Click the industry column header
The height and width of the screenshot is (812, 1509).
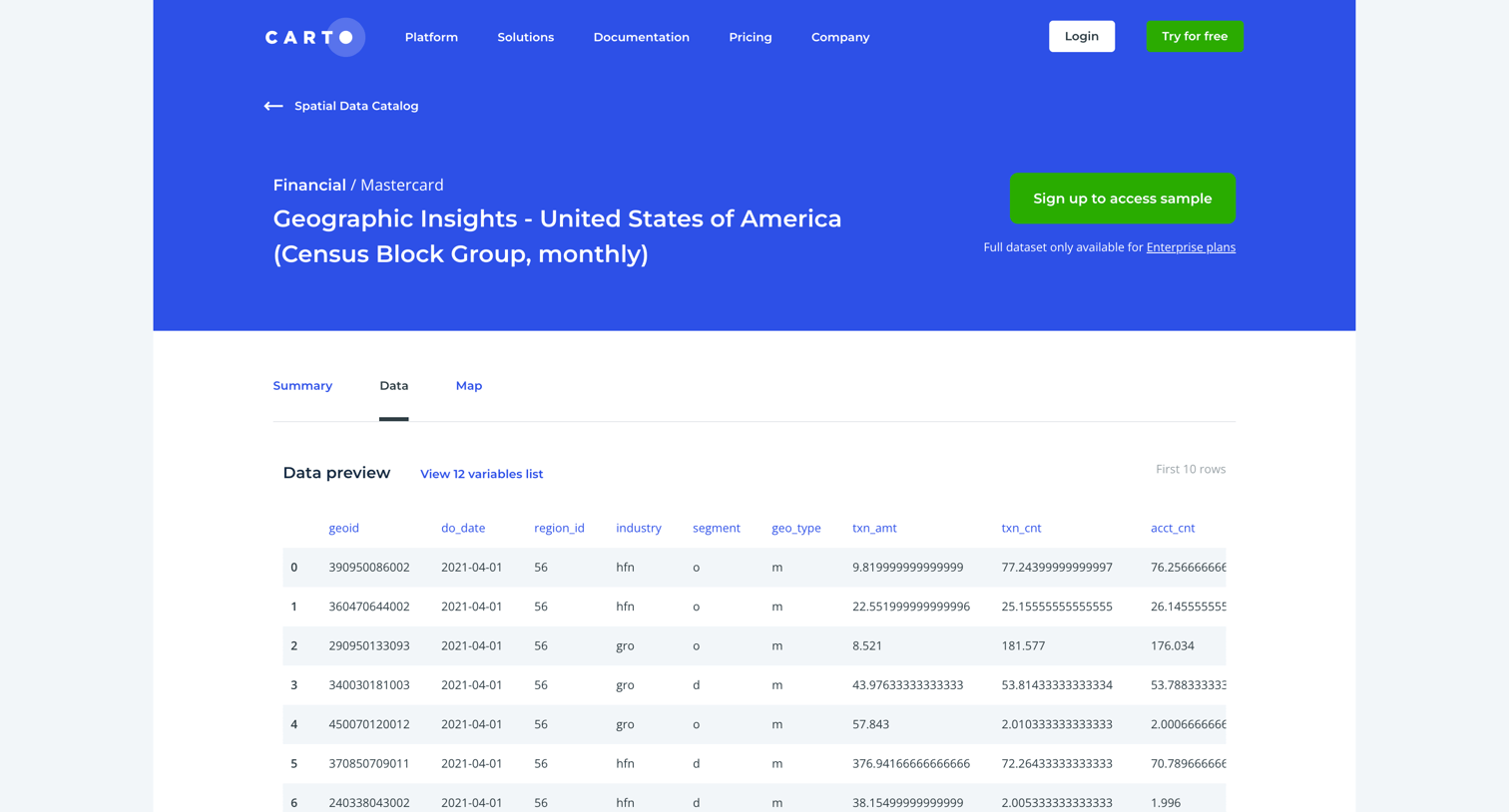[x=639, y=528]
